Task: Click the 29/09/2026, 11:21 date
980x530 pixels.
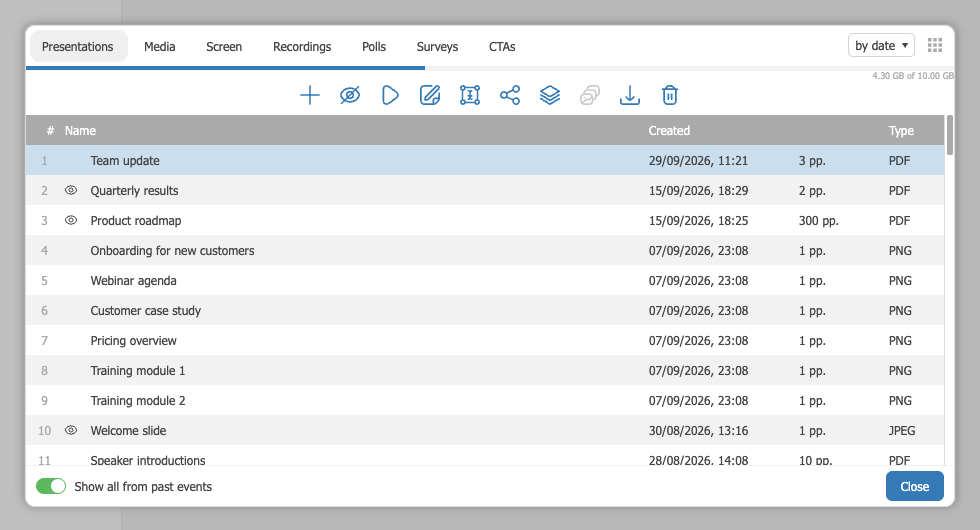Action: pos(698,161)
